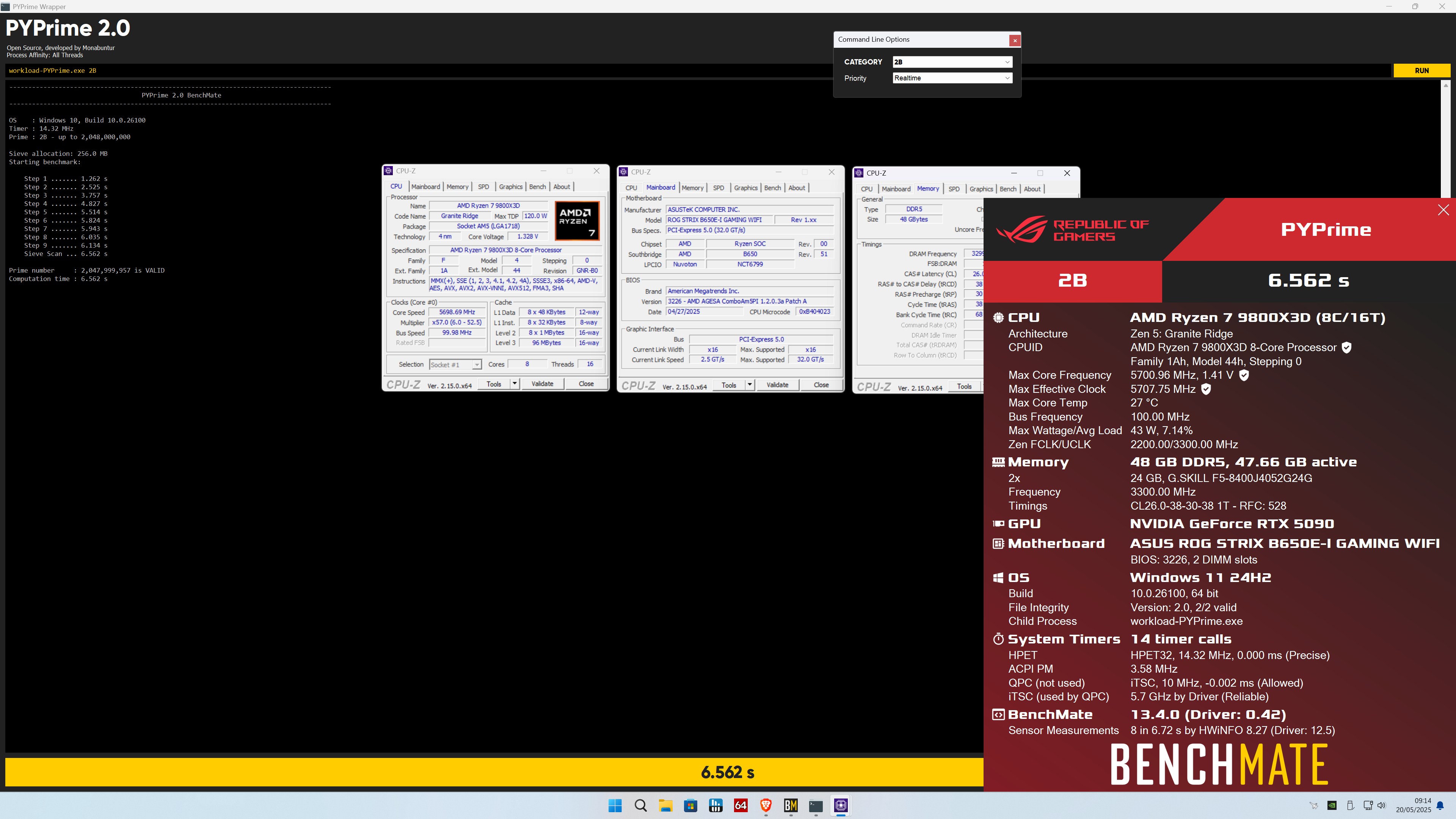Open Graphics tab in Mainboard CPU-Z window
Viewport: 1456px width, 819px height.
pyautogui.click(x=746, y=188)
